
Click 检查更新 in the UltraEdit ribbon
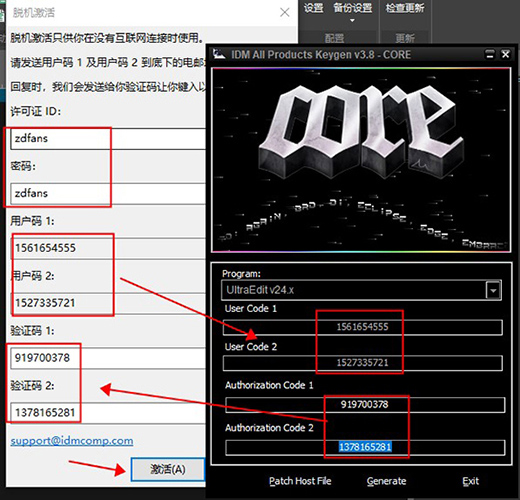click(405, 8)
